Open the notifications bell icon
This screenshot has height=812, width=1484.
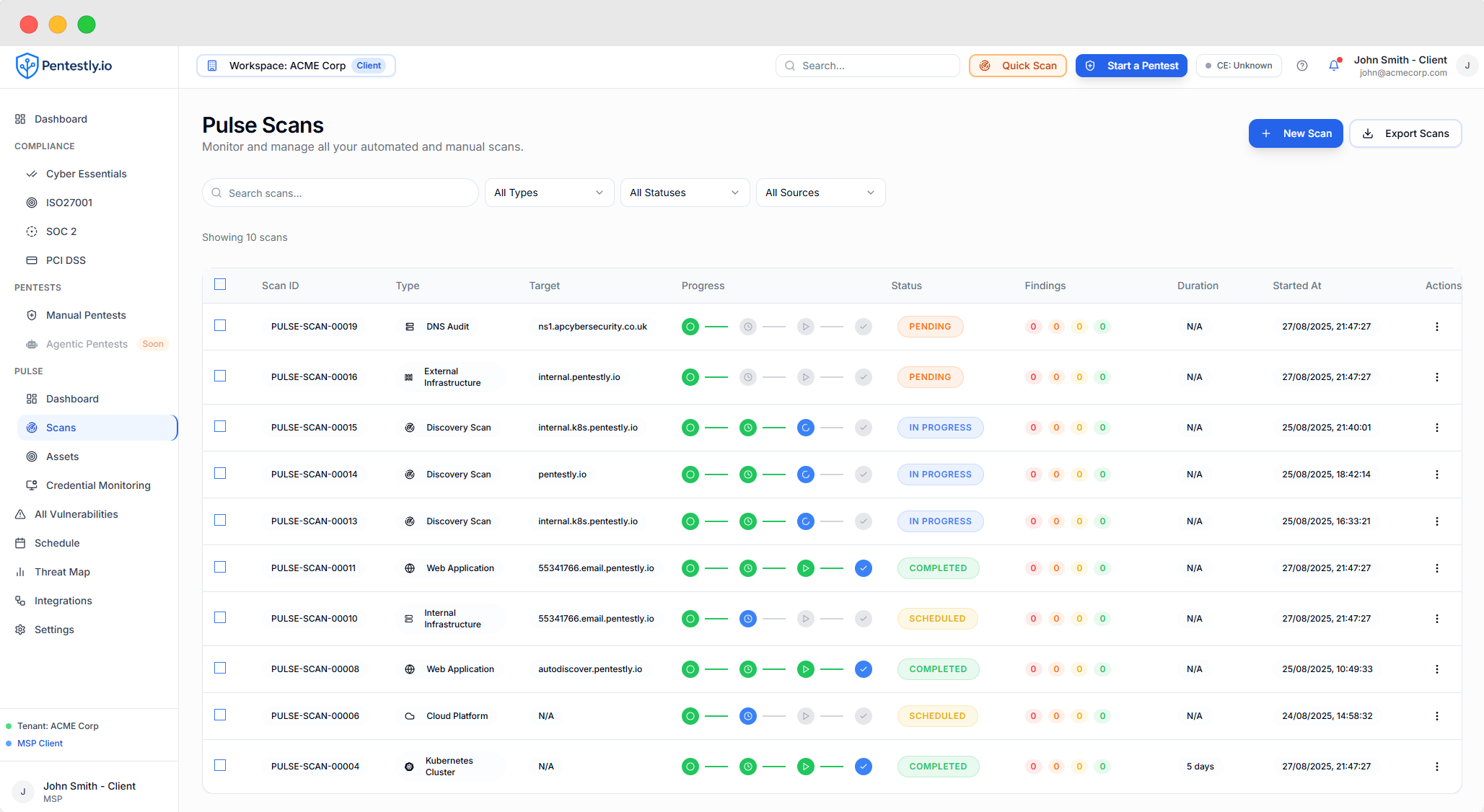tap(1334, 66)
